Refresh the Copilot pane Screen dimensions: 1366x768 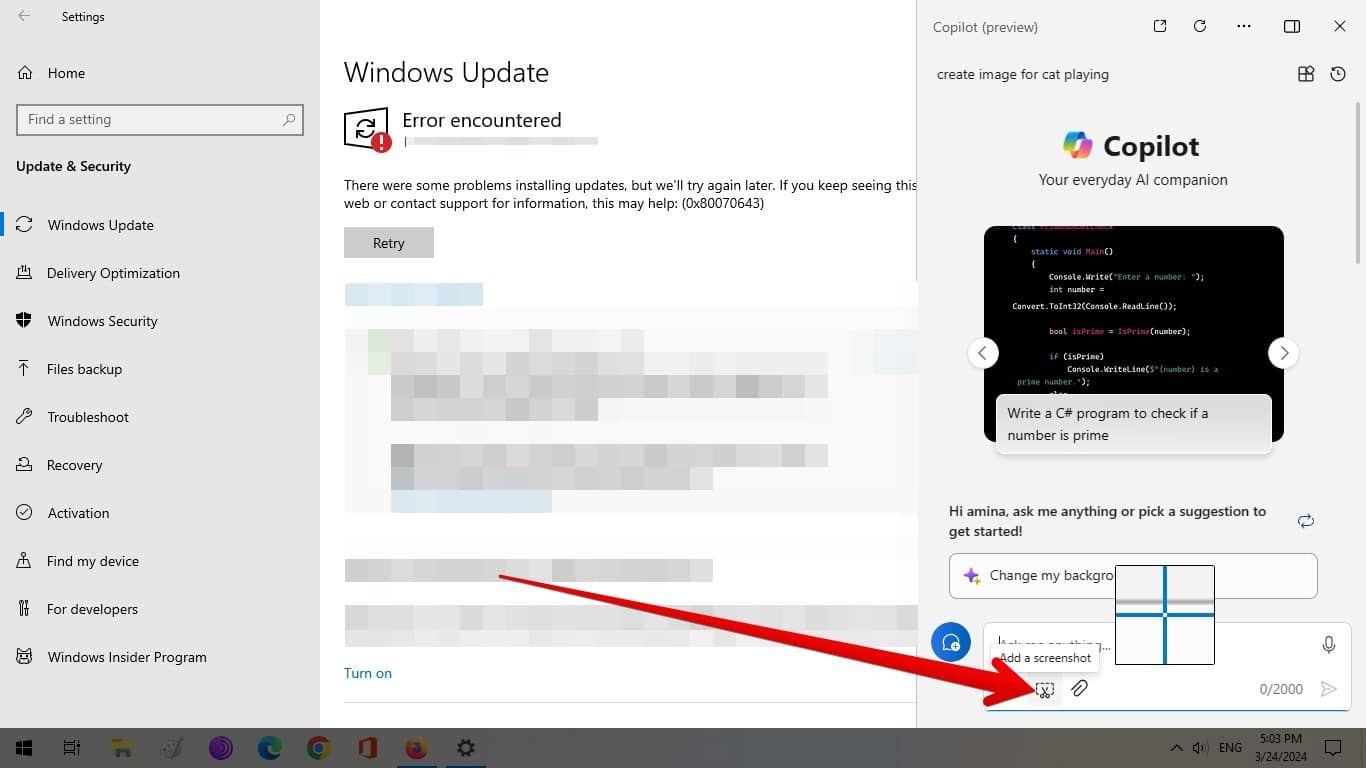tap(1200, 27)
